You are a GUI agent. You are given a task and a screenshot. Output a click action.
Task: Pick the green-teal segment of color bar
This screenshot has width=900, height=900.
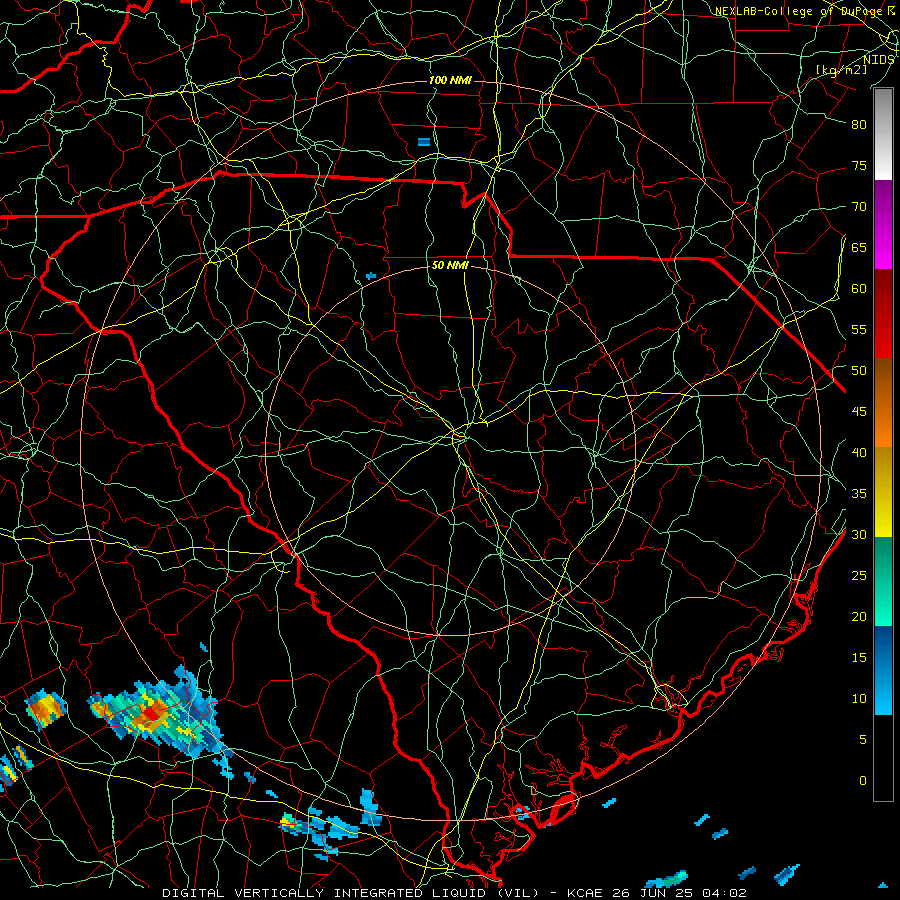(883, 581)
